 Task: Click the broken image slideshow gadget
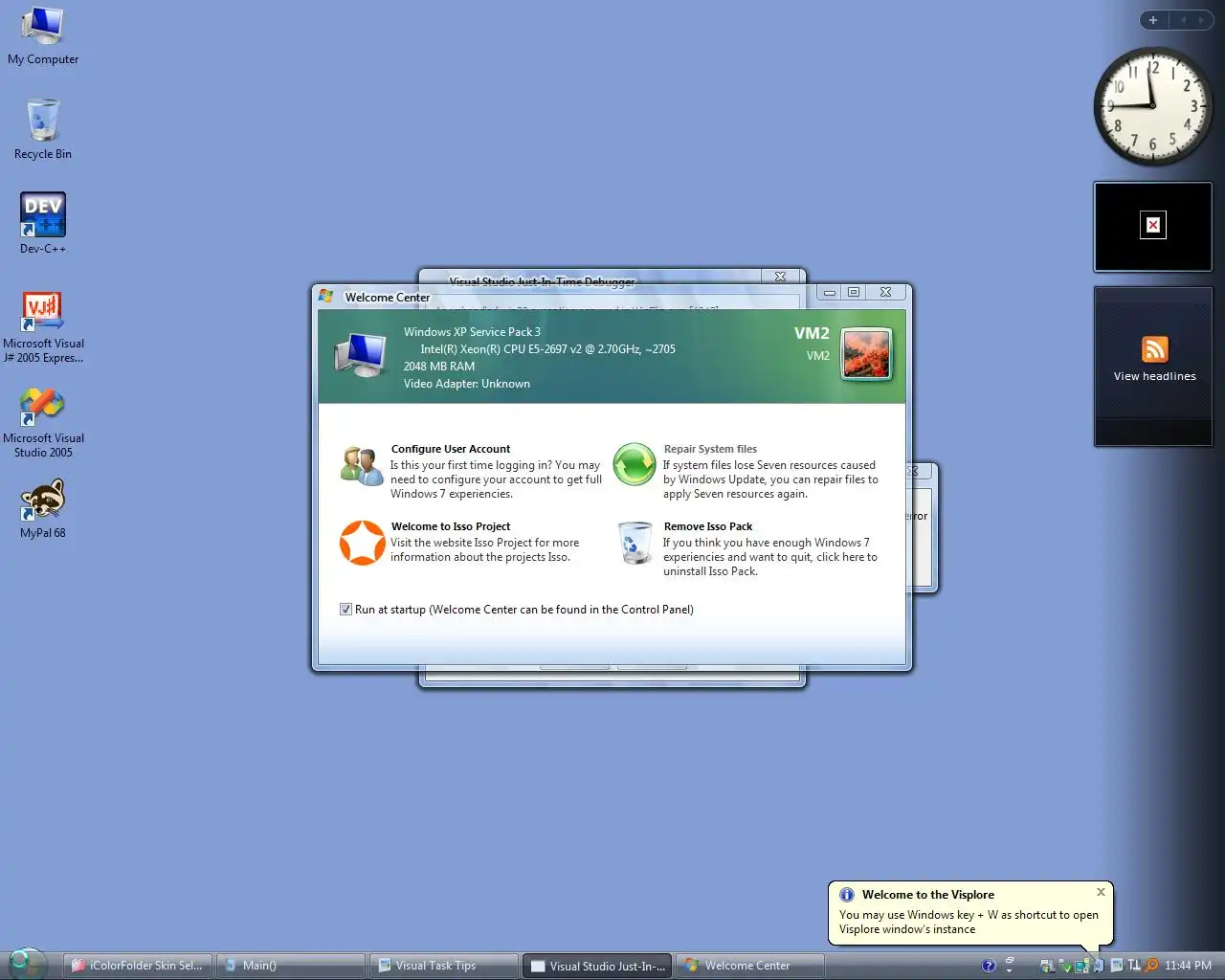1153,226
